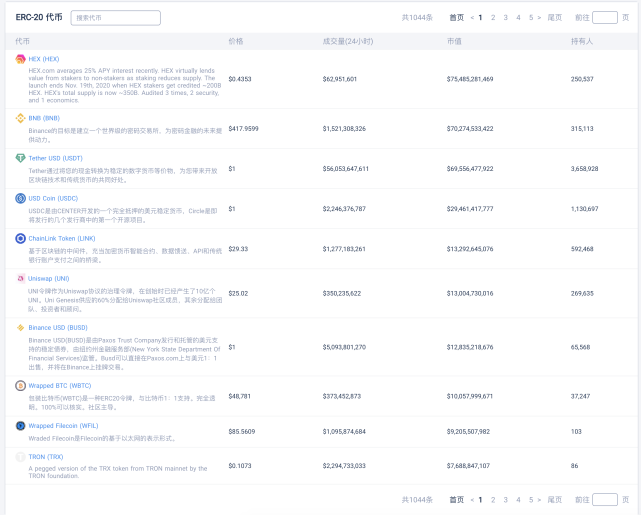641x515 pixels.
Task: Select Uniswap price $25.02
Action: point(238,293)
